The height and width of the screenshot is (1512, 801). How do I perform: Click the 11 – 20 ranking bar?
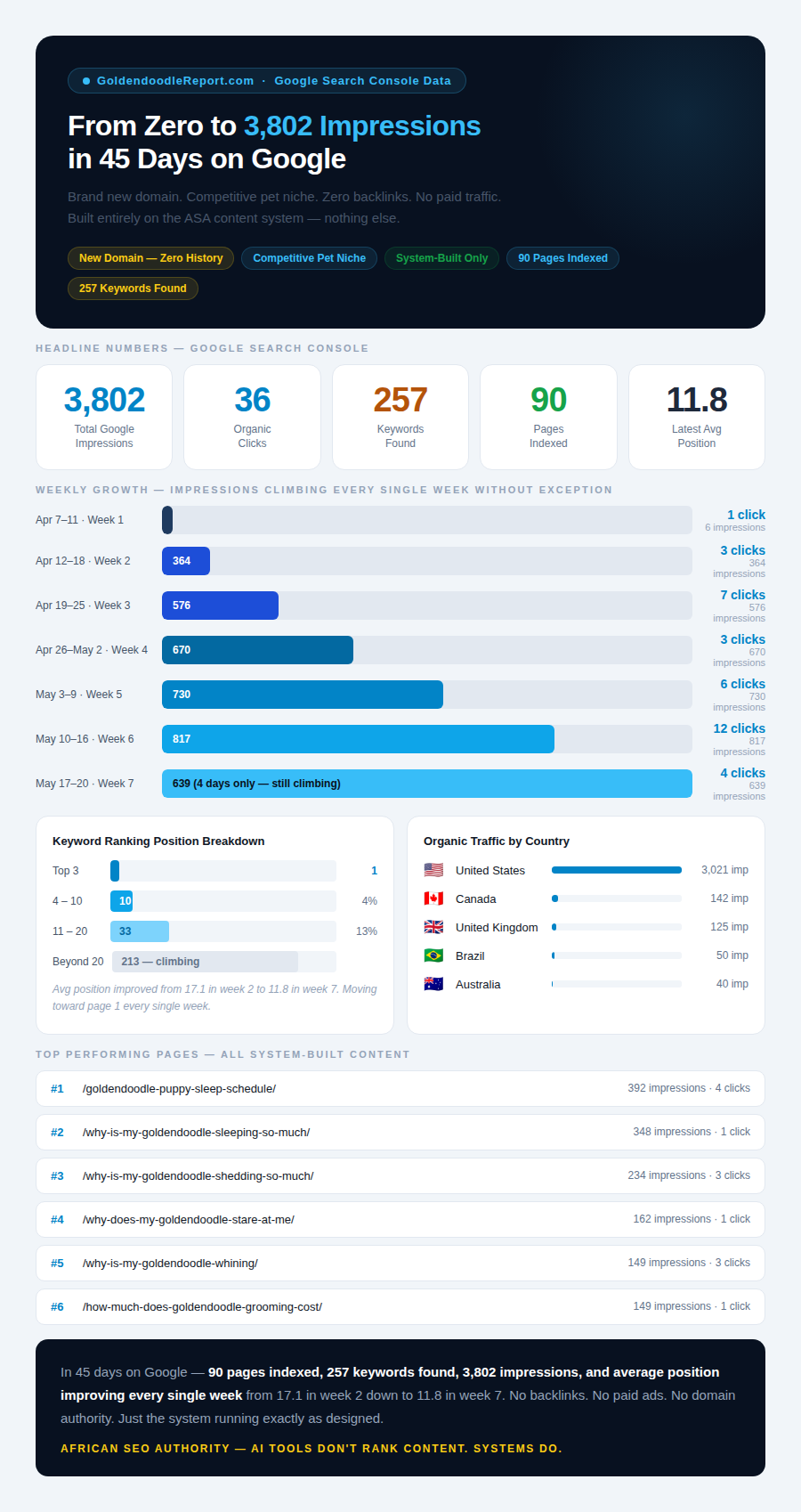pos(140,931)
